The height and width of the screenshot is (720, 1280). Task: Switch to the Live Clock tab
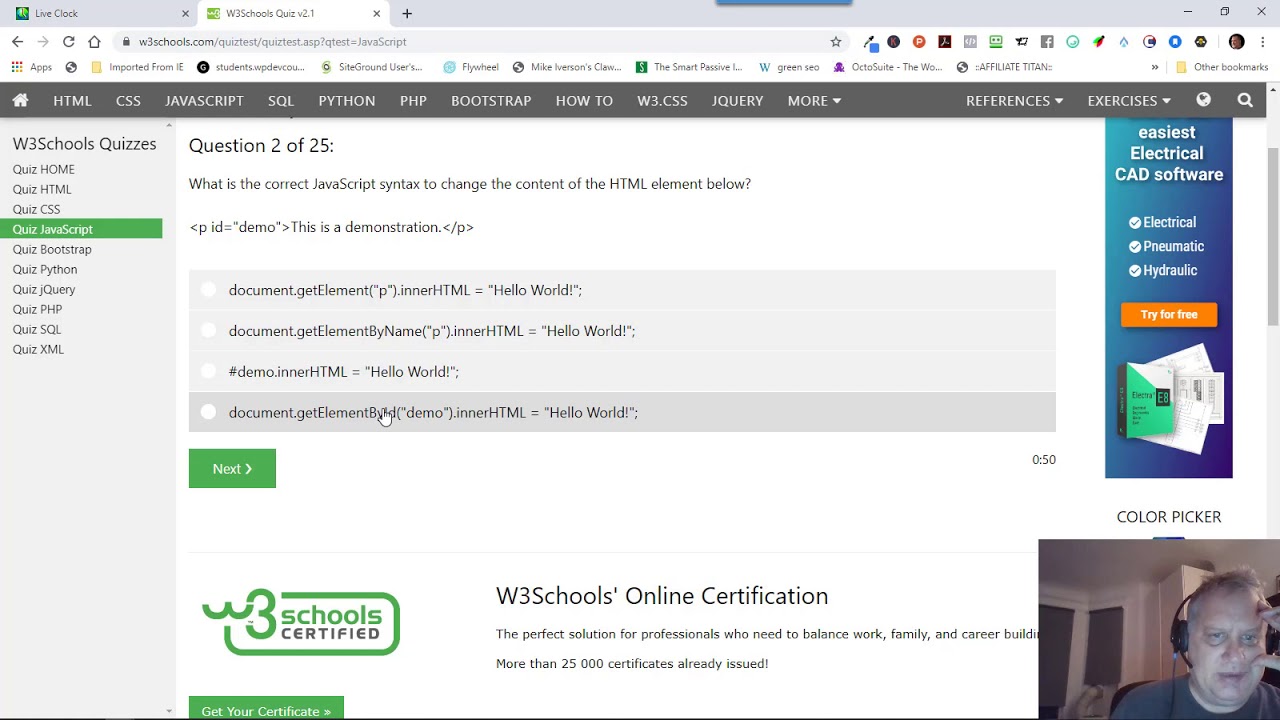click(98, 13)
